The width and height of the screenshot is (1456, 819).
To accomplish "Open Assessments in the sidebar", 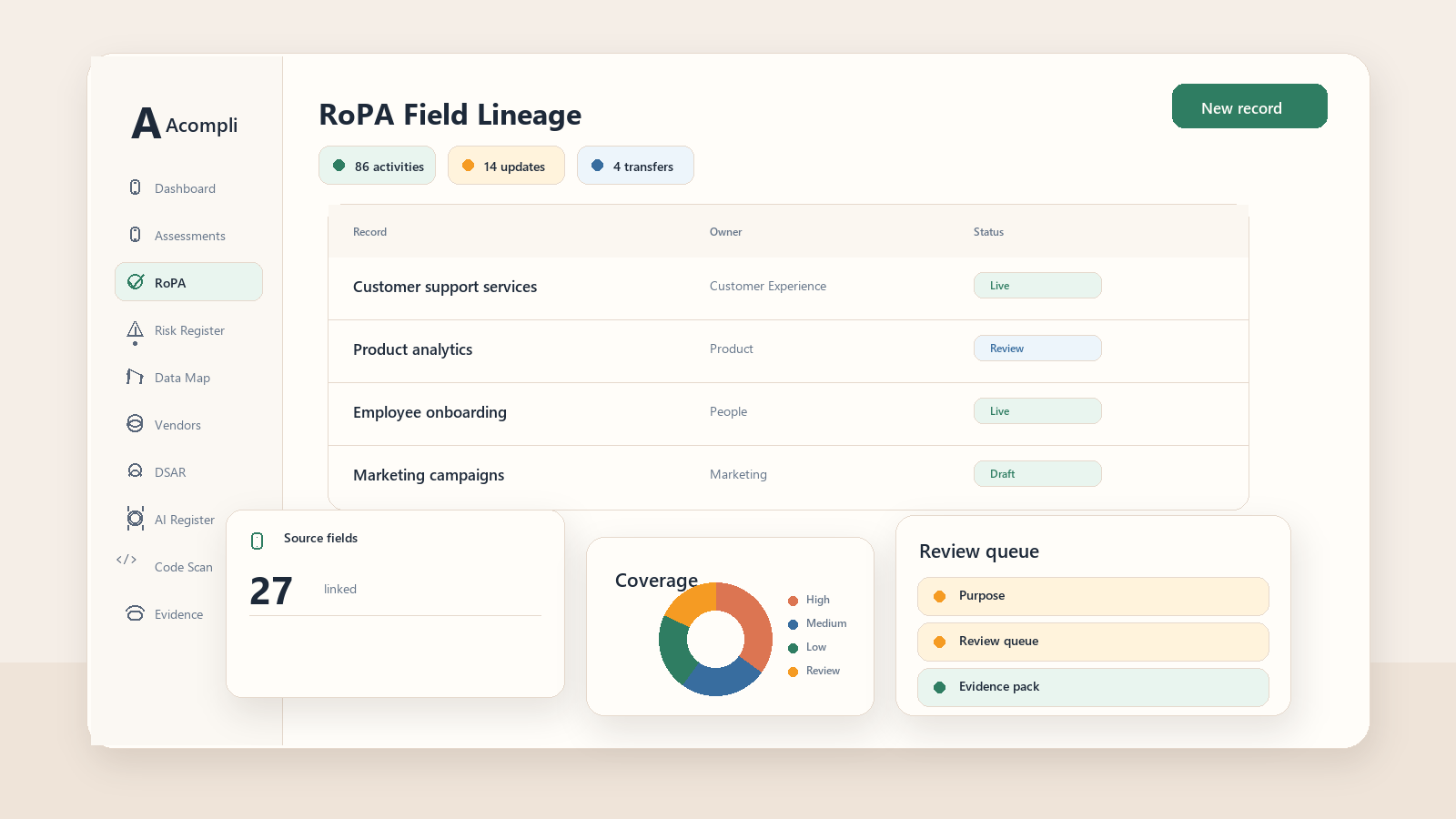I will click(188, 236).
